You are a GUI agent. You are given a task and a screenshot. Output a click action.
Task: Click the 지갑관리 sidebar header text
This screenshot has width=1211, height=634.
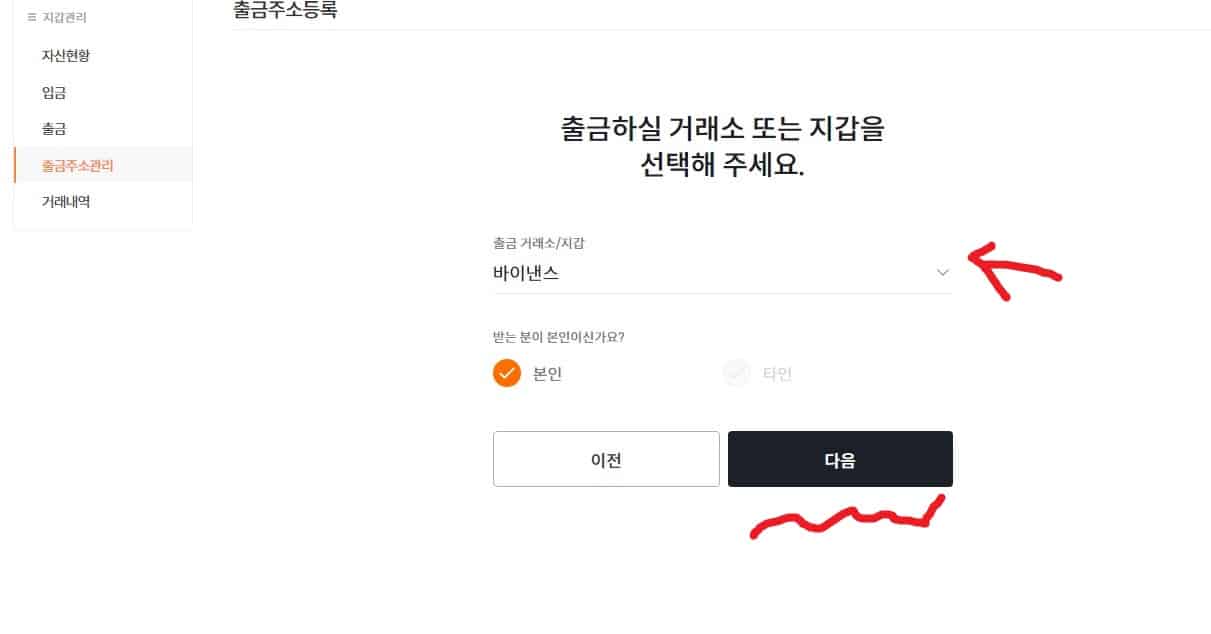coord(64,17)
